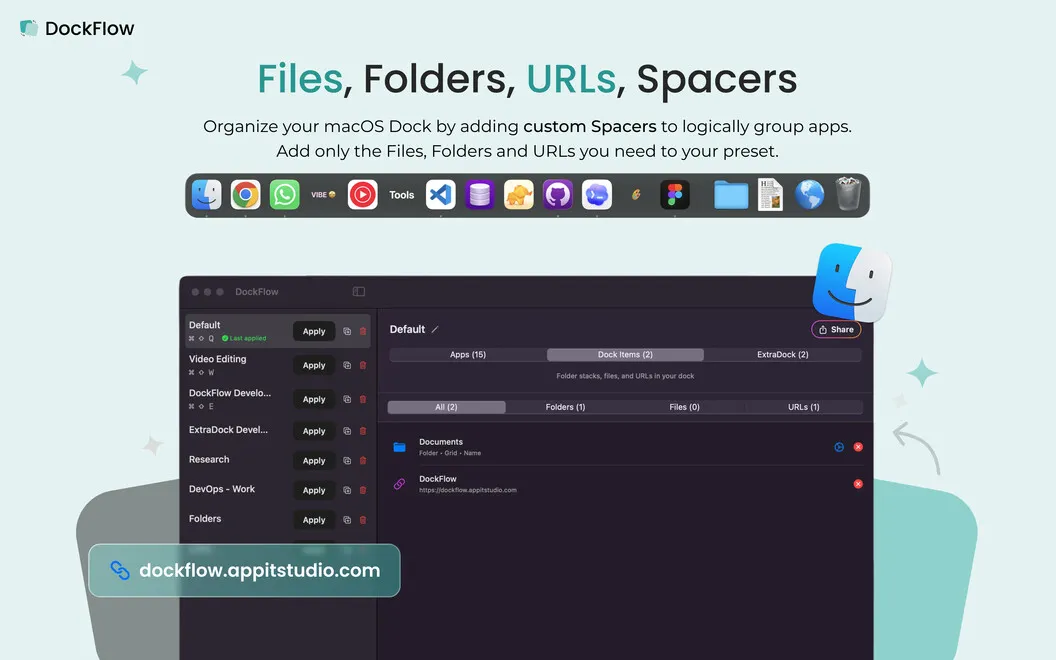Click the Documents item name

point(440,442)
